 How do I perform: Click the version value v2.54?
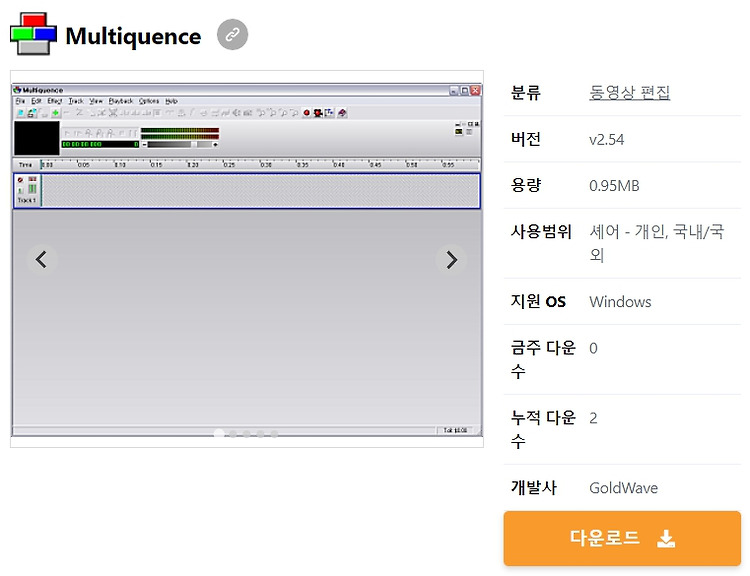pos(607,140)
